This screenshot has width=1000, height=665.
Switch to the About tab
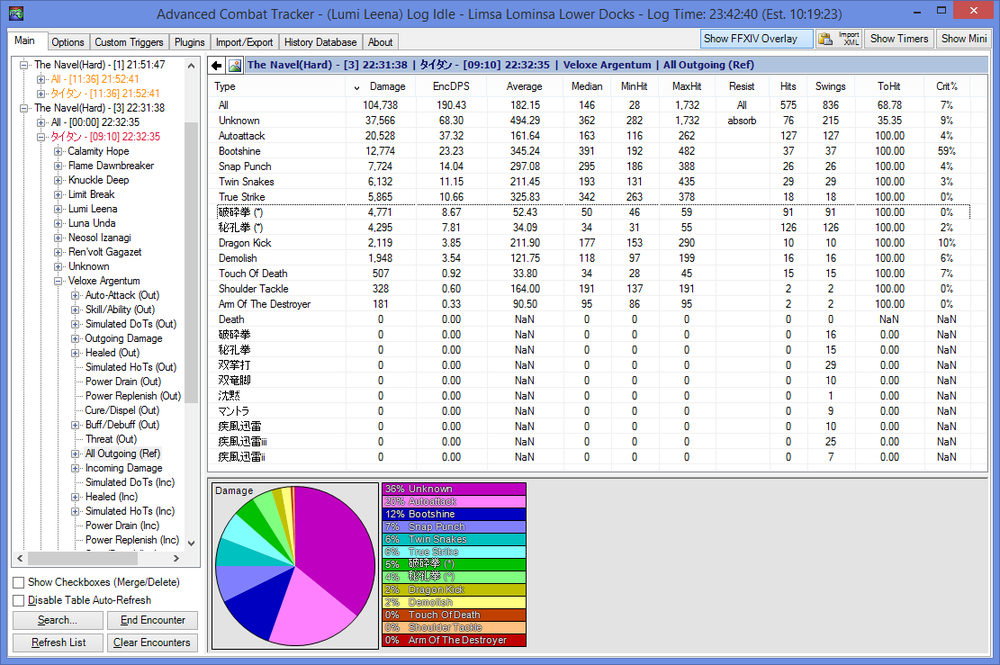point(380,42)
